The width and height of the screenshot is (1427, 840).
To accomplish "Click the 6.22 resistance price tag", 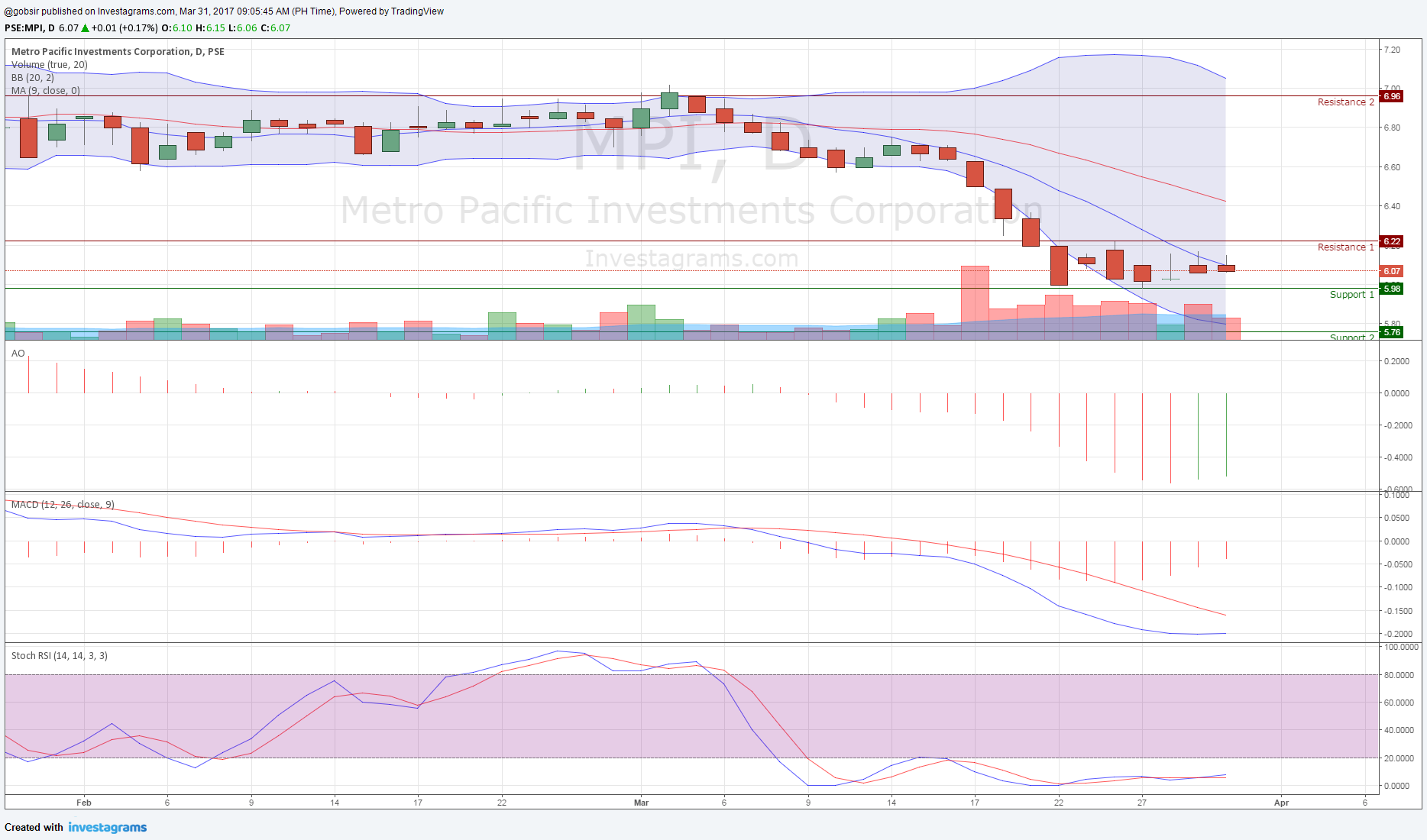I will (1392, 241).
